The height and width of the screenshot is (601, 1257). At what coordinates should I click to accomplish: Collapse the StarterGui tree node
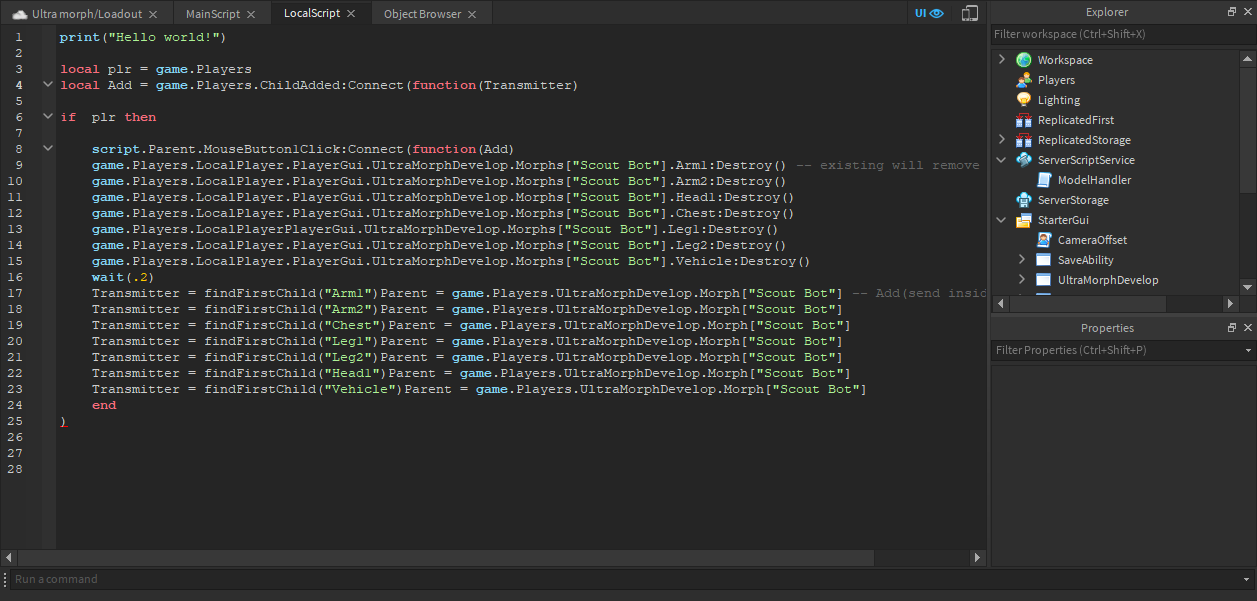pos(1000,219)
